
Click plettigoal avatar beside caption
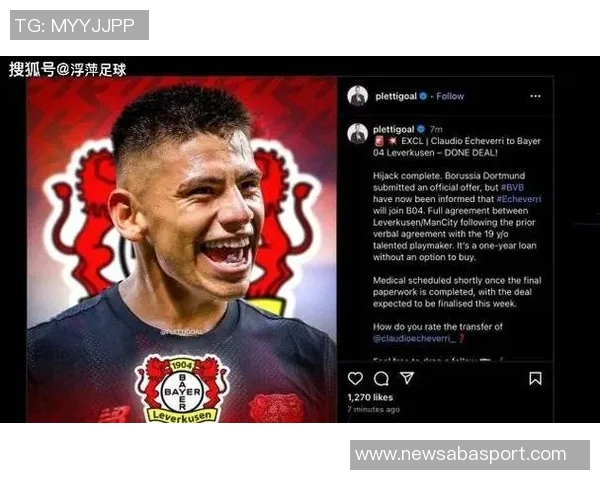pos(357,133)
